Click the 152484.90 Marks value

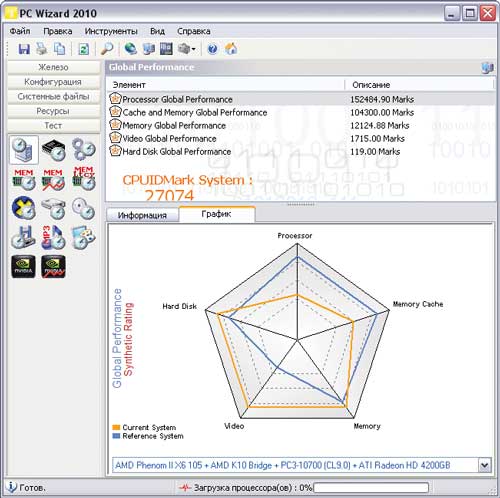click(382, 99)
